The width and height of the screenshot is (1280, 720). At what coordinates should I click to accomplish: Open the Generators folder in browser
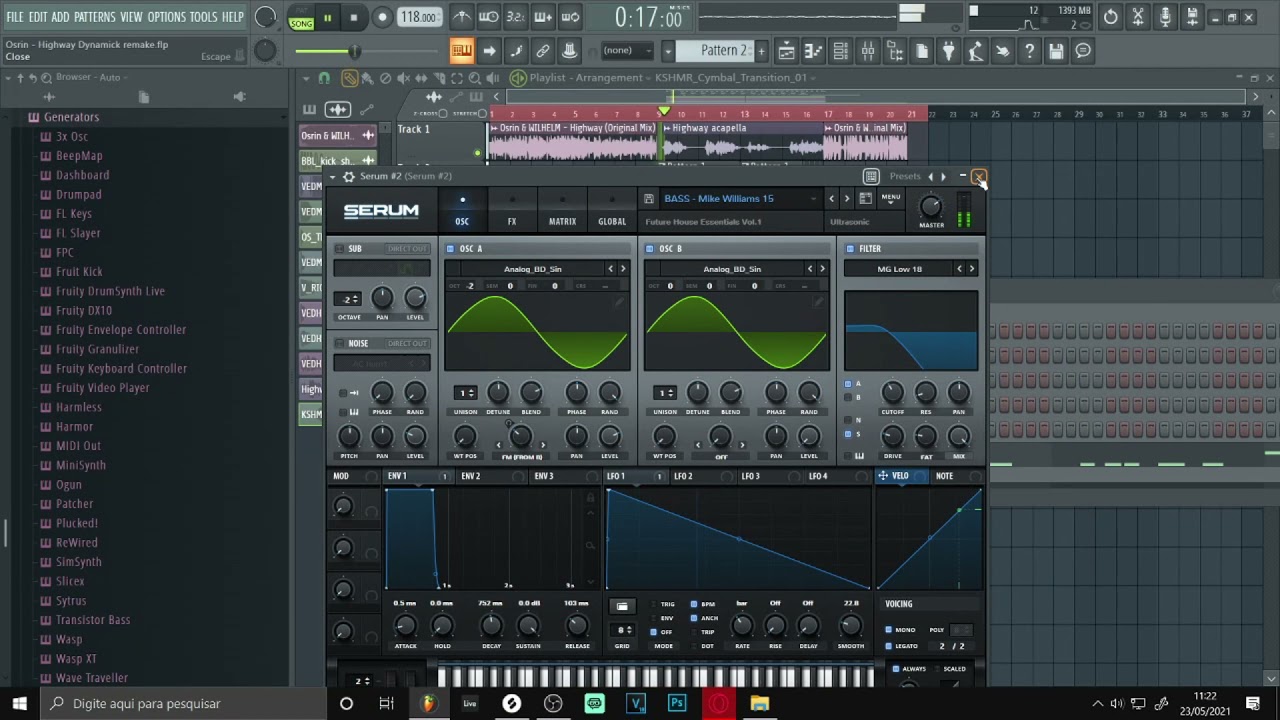[71, 117]
